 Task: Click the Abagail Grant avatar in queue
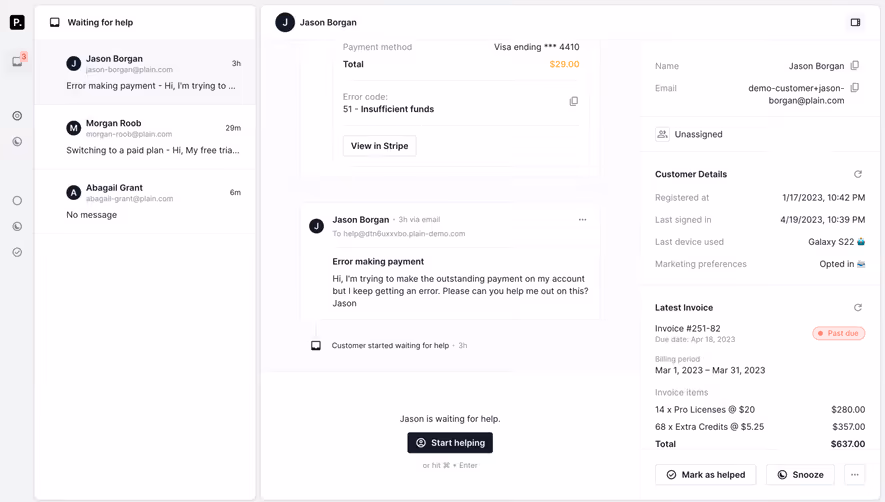click(73, 193)
